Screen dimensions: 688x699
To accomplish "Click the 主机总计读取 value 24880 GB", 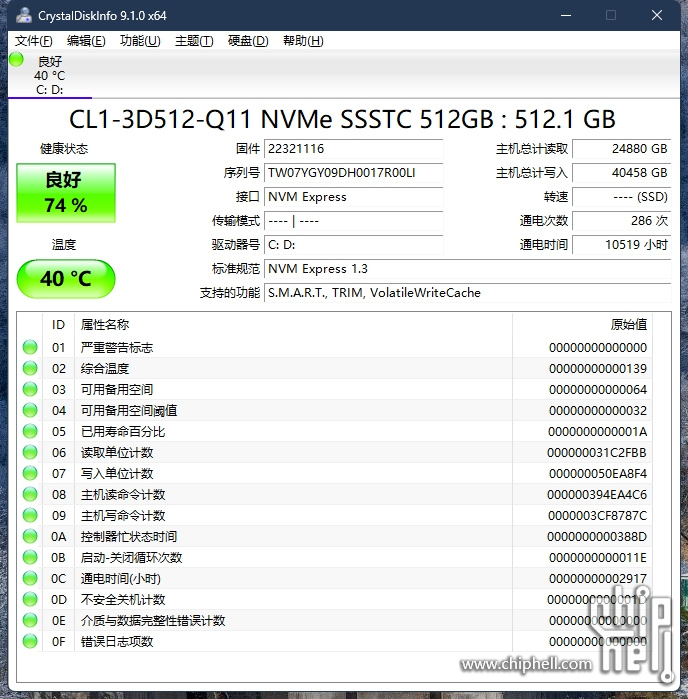I will 622,149.
